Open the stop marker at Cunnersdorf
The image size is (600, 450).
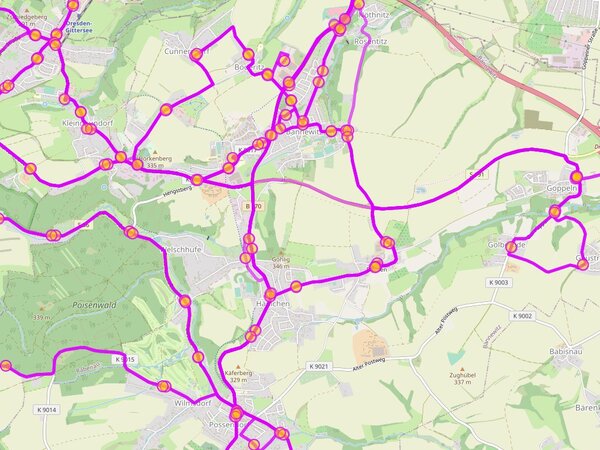(196, 54)
